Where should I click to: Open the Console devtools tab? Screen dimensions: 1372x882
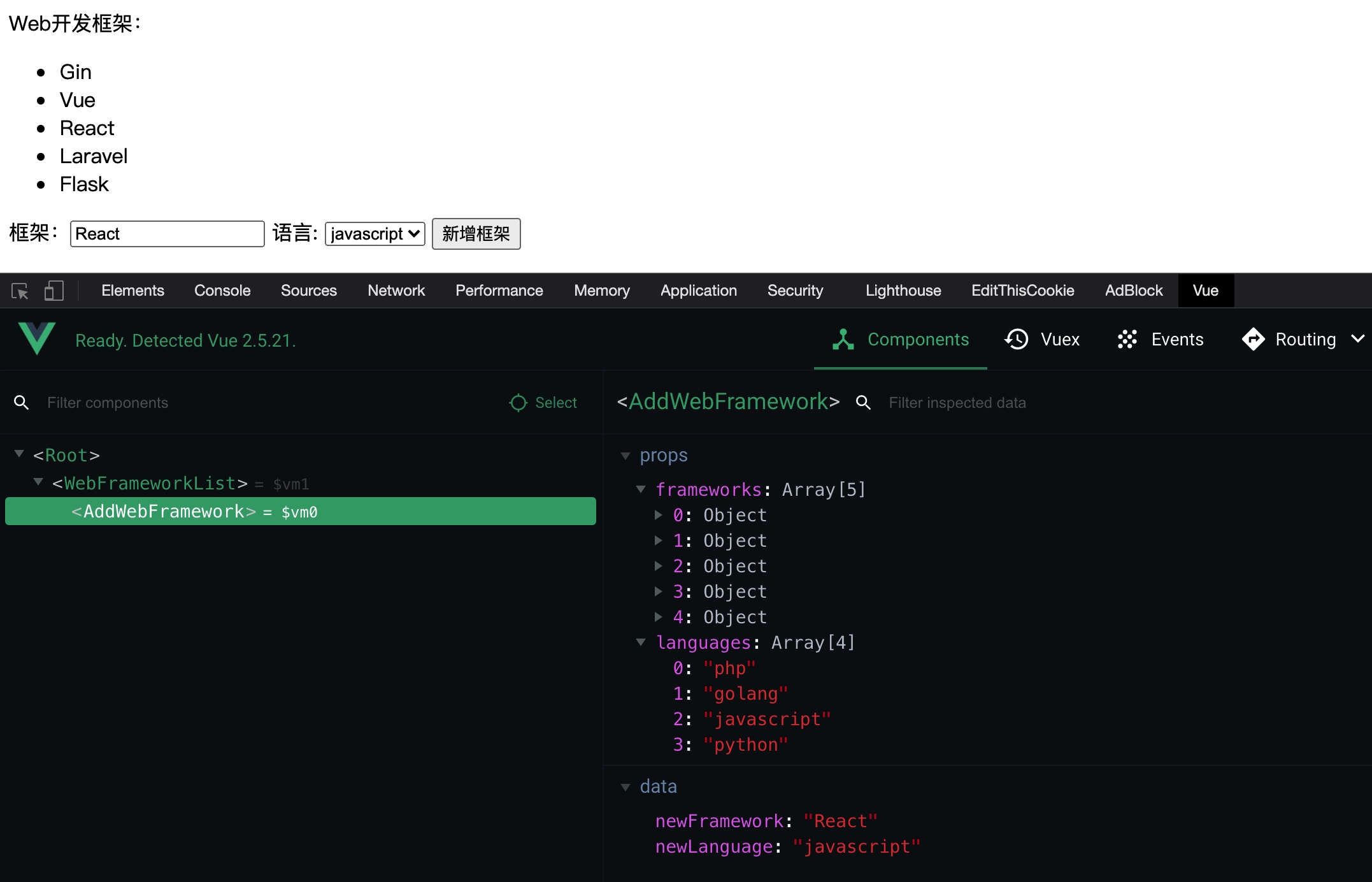222,291
